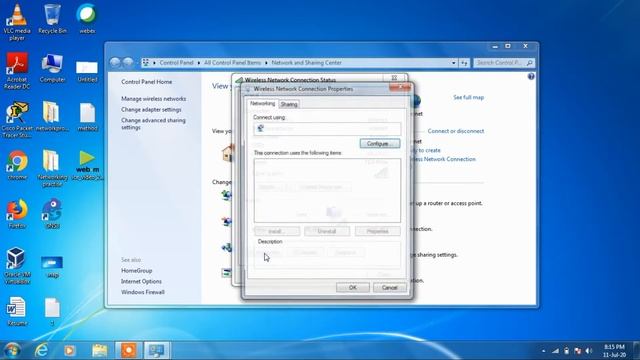Click All Control Panel Items breadcrumb
This screenshot has height=360, width=640.
click(232, 63)
